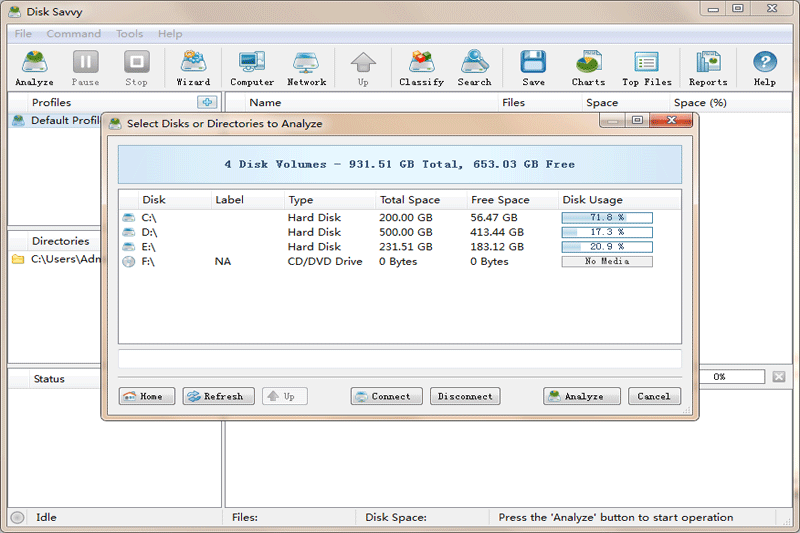Open the Charts toolbar icon

tap(588, 68)
